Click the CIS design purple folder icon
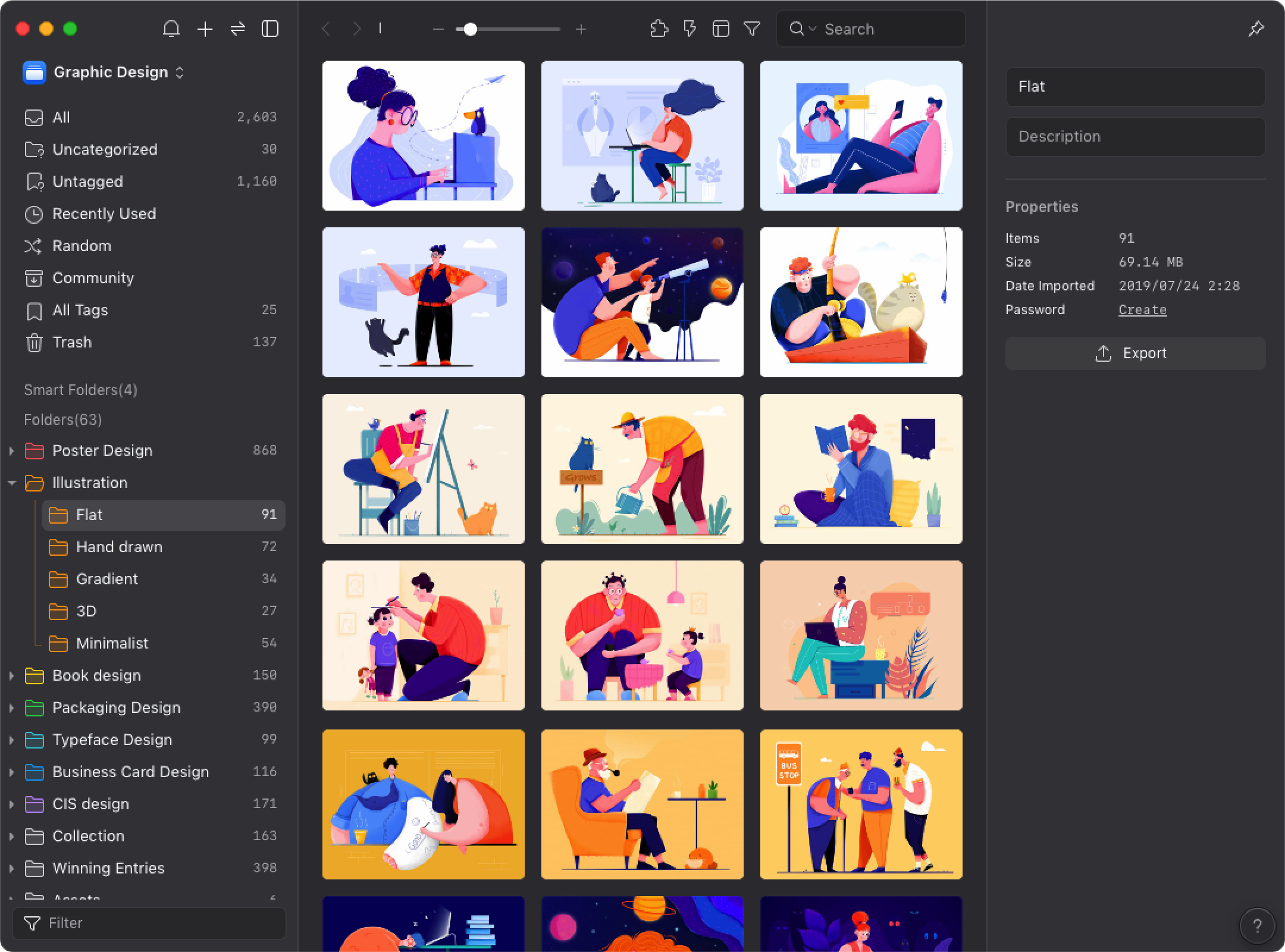 click(x=34, y=804)
